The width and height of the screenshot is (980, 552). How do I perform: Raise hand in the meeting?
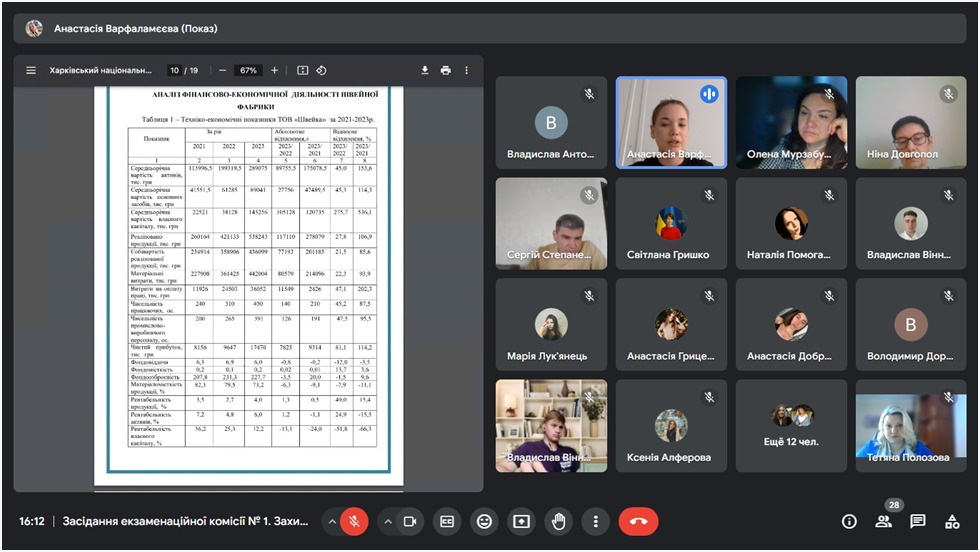tap(558, 521)
